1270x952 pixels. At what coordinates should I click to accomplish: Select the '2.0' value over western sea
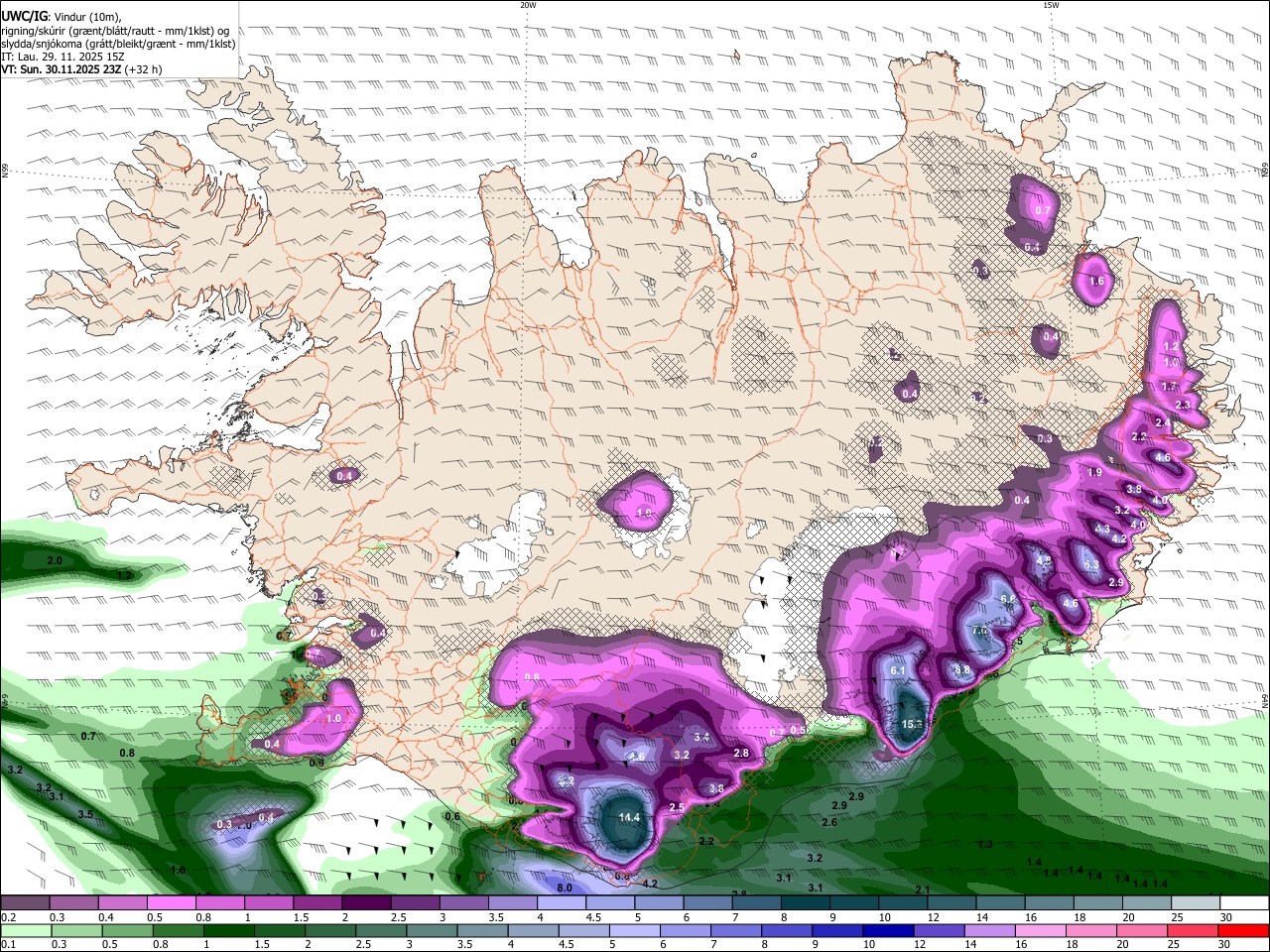pyautogui.click(x=55, y=560)
